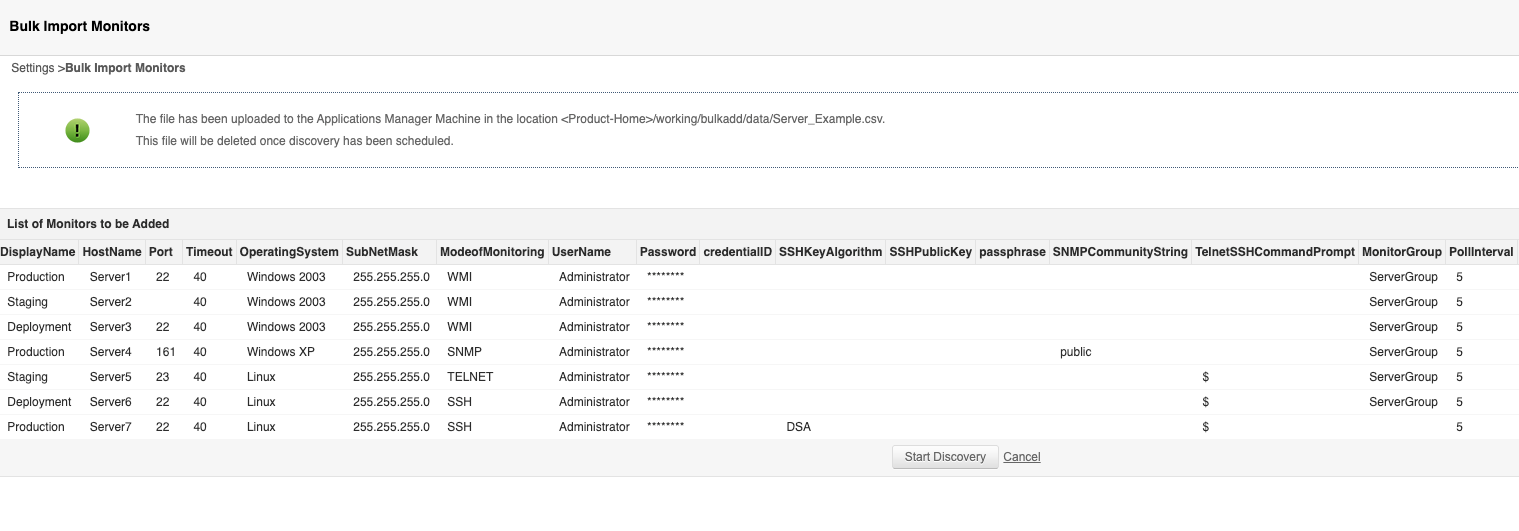Click port value 161 for Server4
The width and height of the screenshot is (1519, 531).
click(x=166, y=352)
